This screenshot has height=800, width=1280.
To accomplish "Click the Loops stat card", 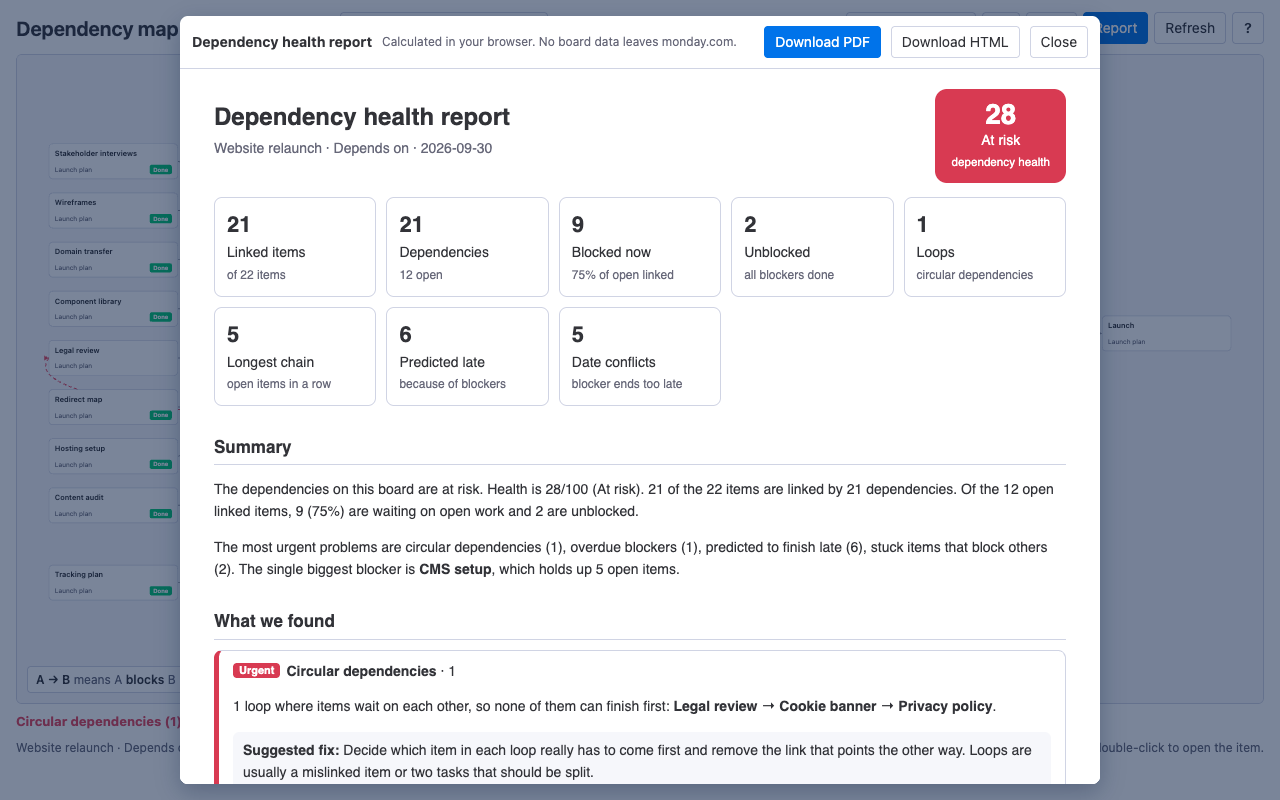I will (985, 247).
